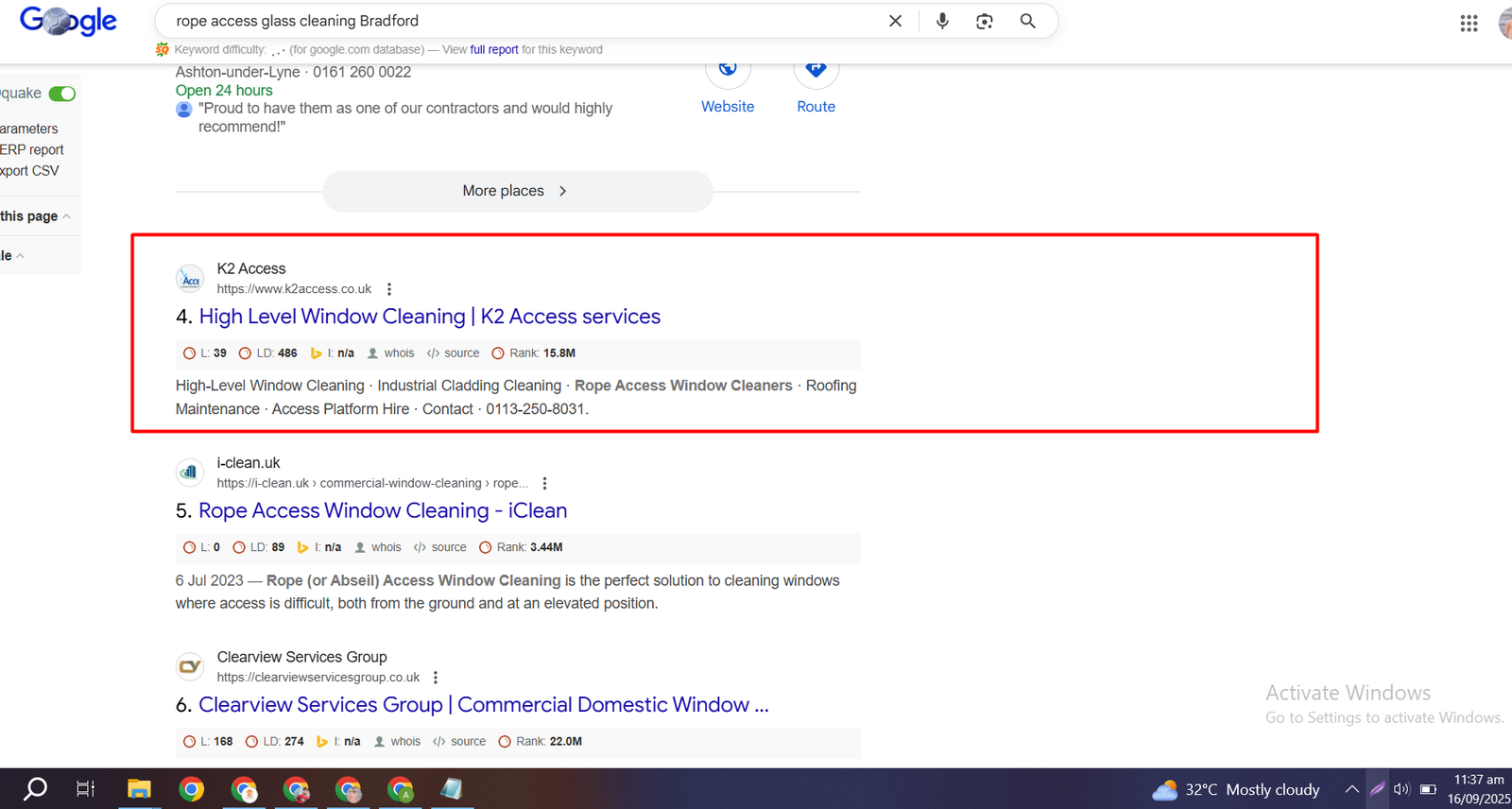The height and width of the screenshot is (809, 1512).
Task: Open three-dot menu for K2 Access result
Action: pyautogui.click(x=389, y=289)
